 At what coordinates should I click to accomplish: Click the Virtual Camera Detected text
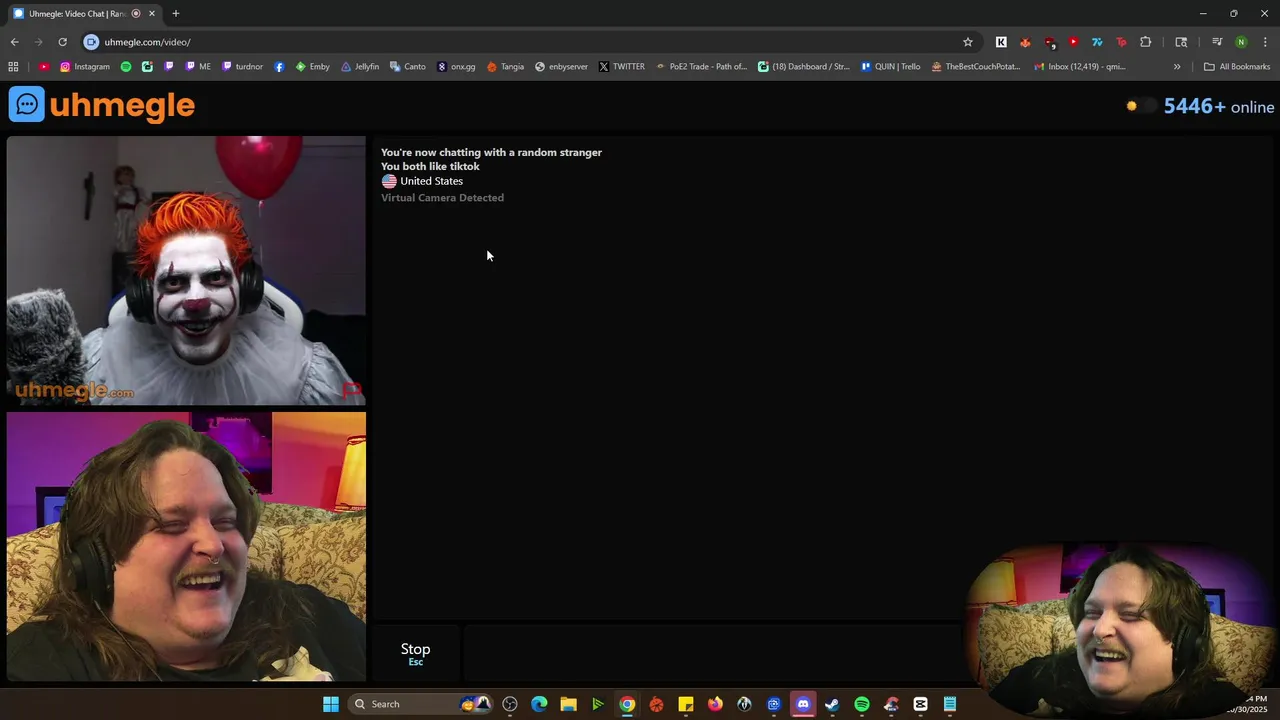point(442,198)
